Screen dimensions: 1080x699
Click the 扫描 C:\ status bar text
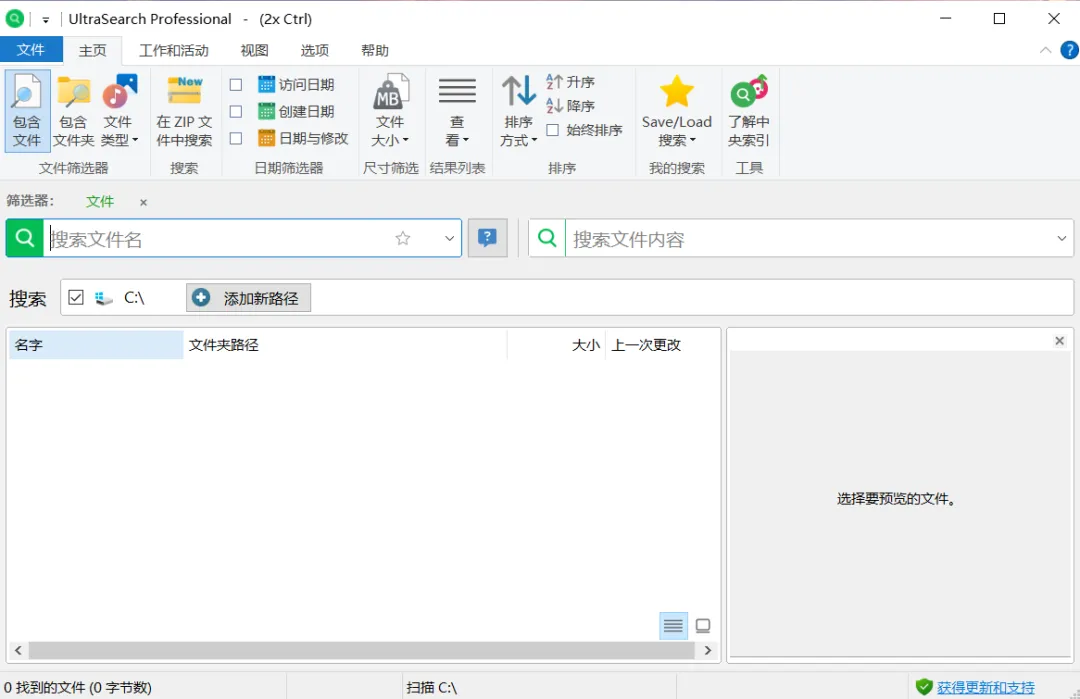click(432, 687)
